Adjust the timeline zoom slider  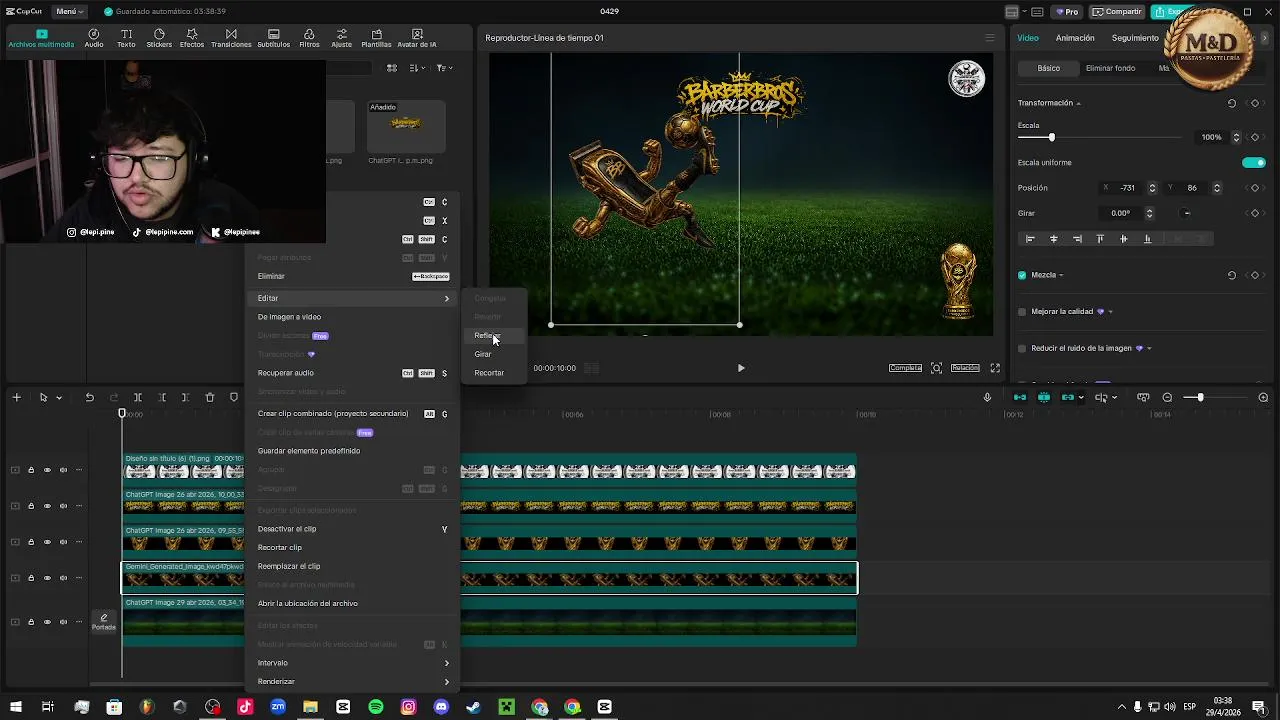pos(1200,398)
